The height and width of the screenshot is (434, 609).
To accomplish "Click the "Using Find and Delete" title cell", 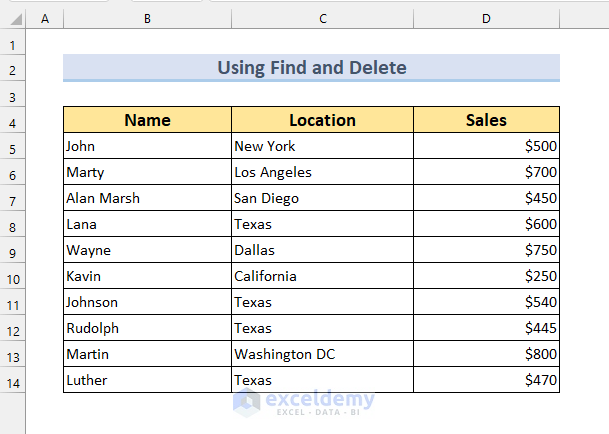I will click(x=311, y=68).
